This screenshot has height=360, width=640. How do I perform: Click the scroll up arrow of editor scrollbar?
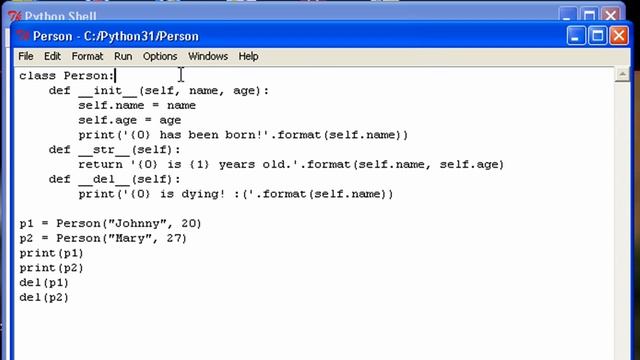click(x=622, y=75)
